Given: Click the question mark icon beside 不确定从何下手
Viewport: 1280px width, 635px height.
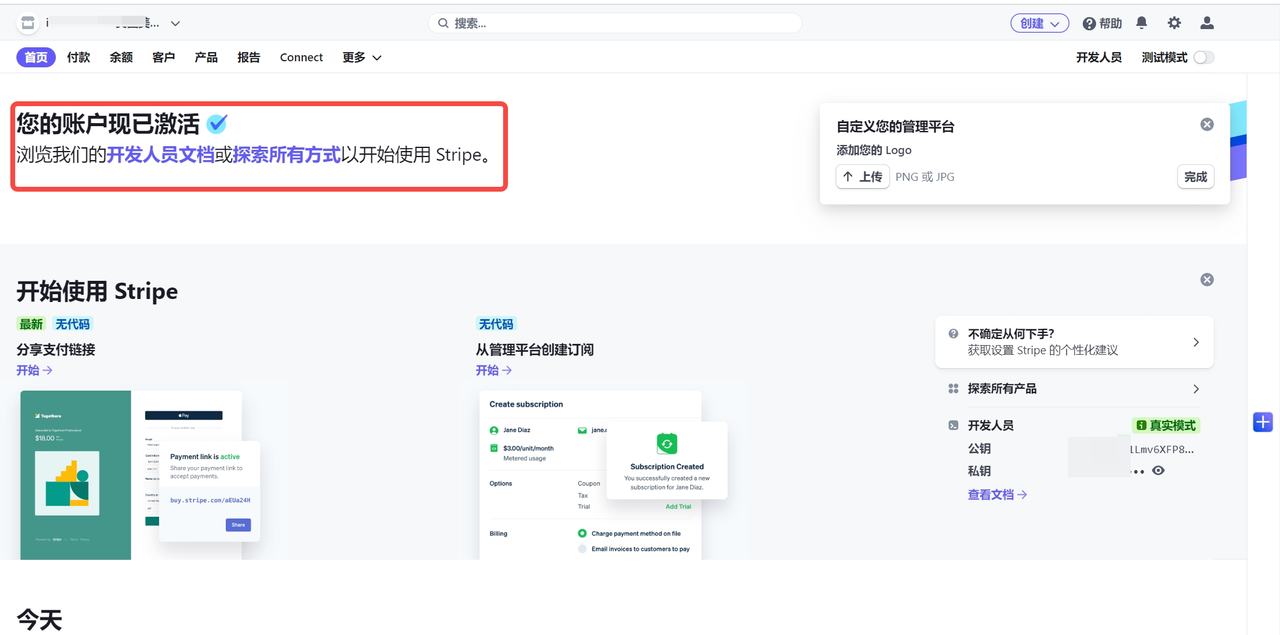Looking at the screenshot, I should (x=954, y=334).
